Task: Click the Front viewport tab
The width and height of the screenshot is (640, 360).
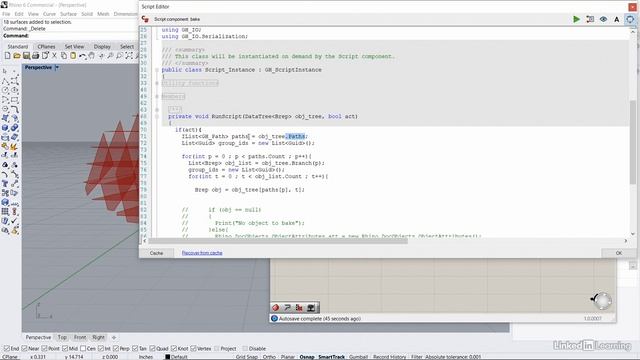Action: pos(80,338)
